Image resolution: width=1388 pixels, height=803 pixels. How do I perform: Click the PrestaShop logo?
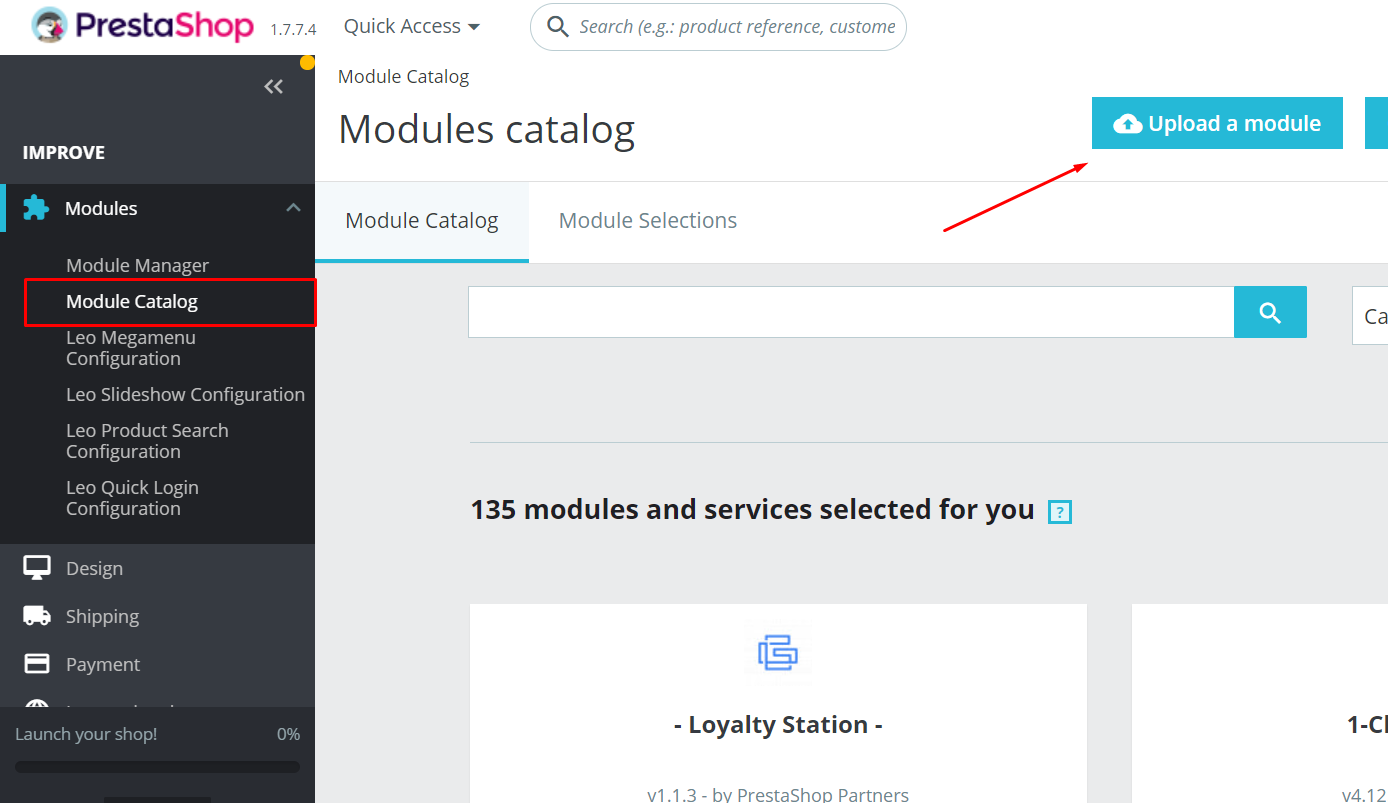coord(140,26)
